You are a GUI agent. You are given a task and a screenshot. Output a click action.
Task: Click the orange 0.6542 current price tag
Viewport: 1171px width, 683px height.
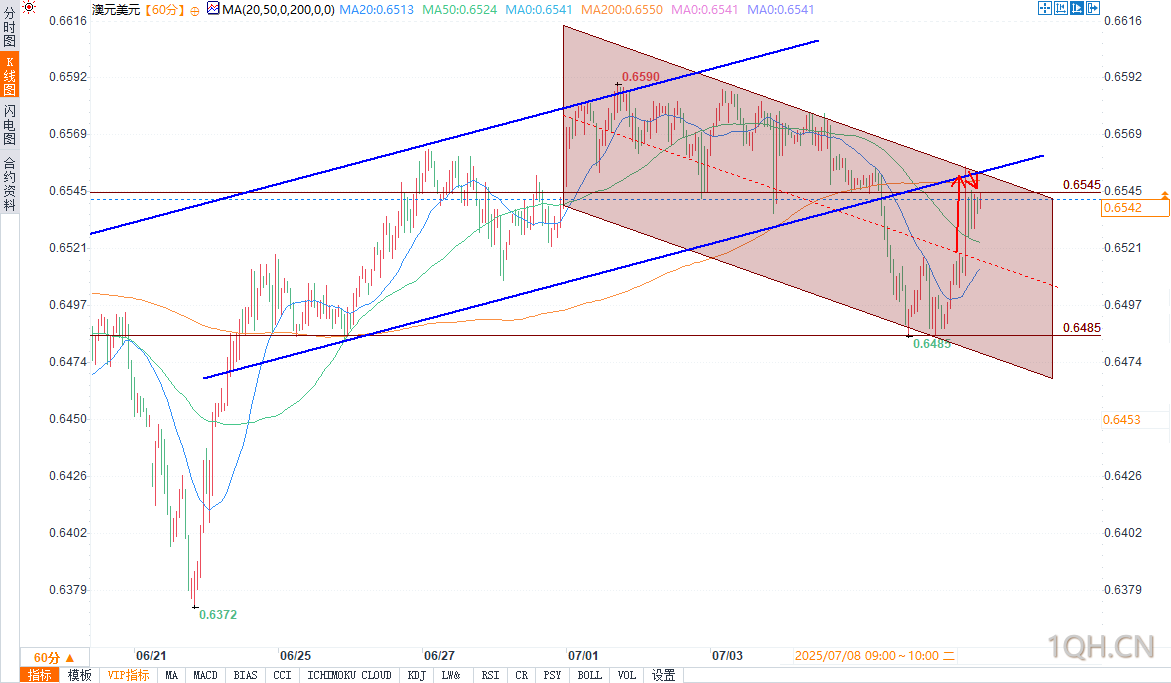pyautogui.click(x=1134, y=208)
